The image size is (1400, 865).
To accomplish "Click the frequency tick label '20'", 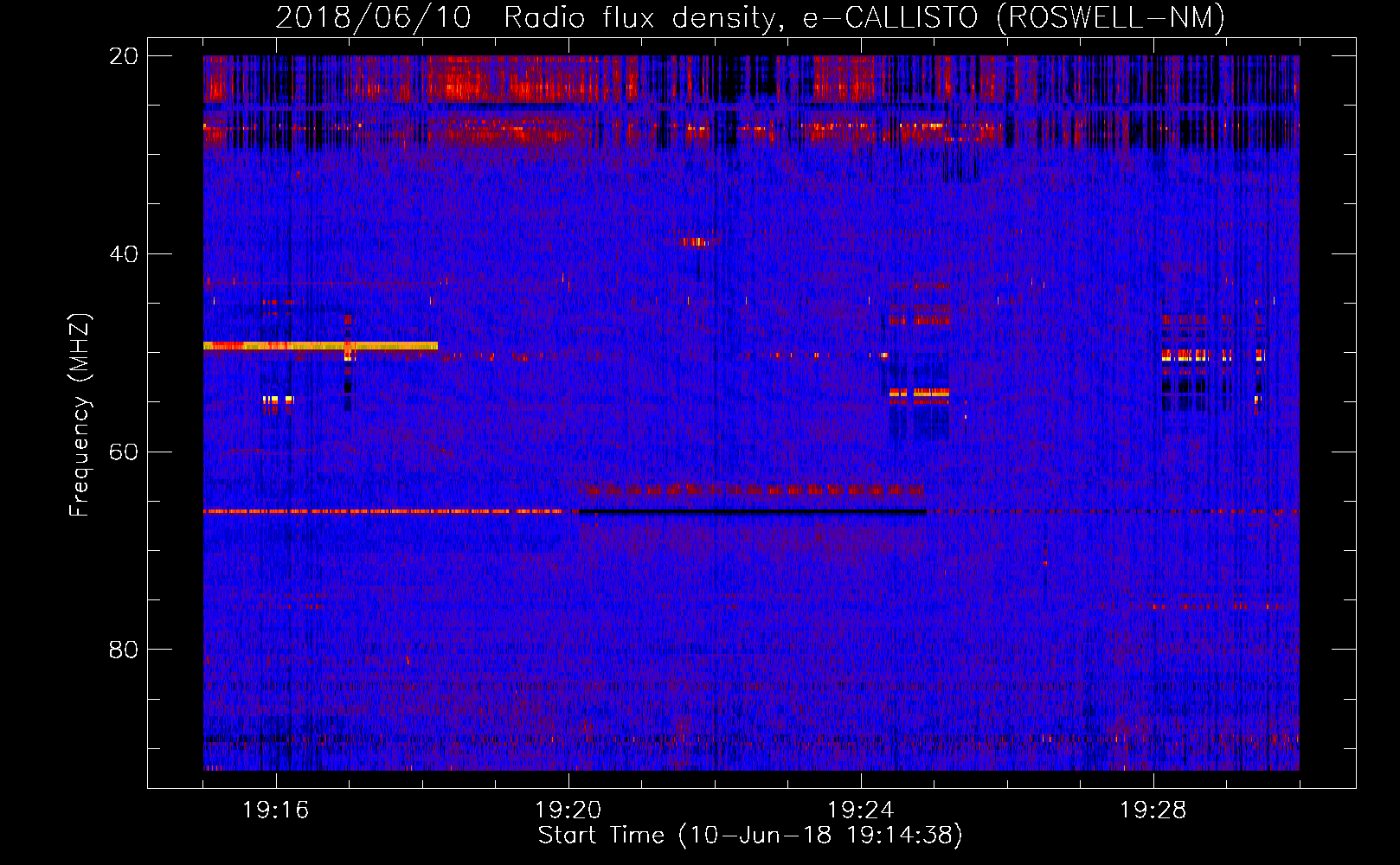I will click(124, 56).
